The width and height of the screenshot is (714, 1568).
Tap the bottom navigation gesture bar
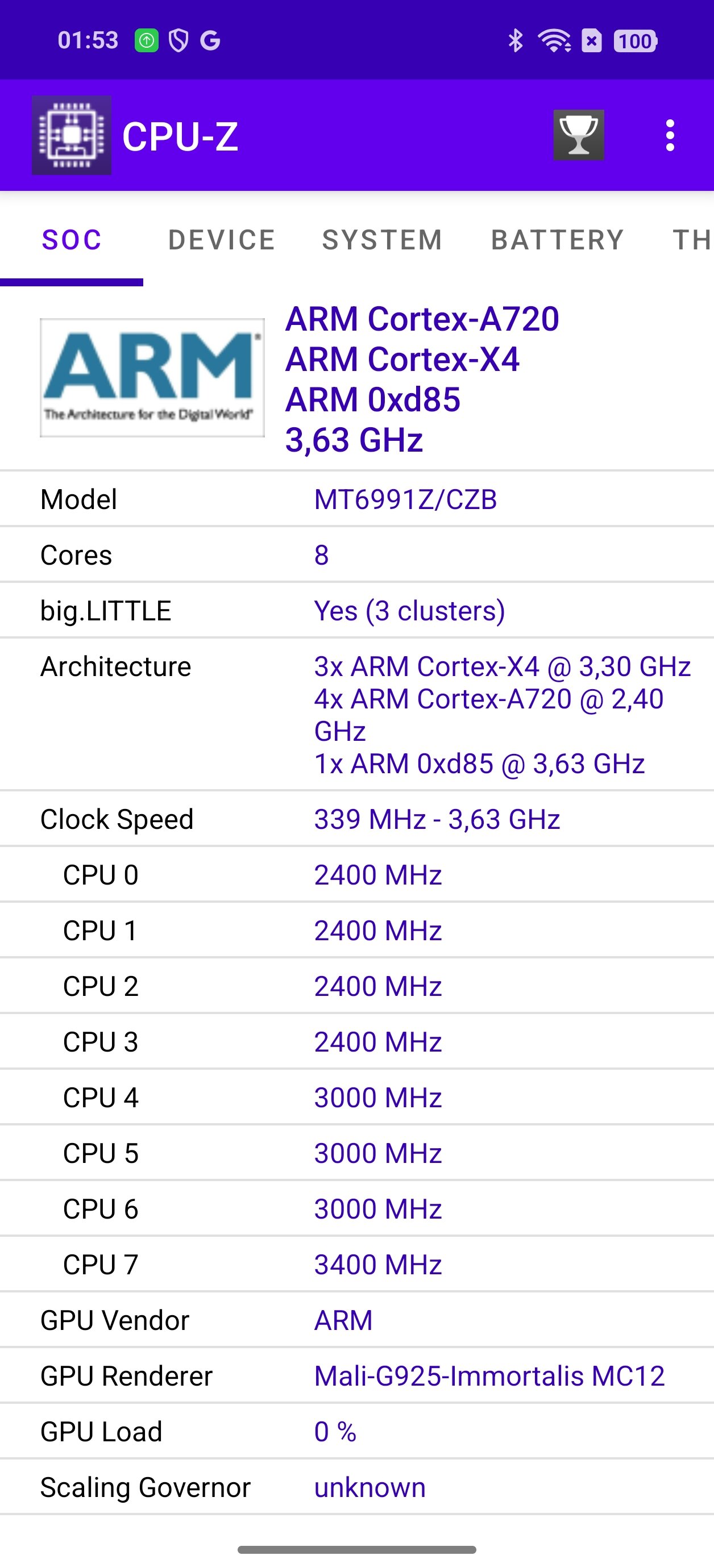(x=357, y=1549)
